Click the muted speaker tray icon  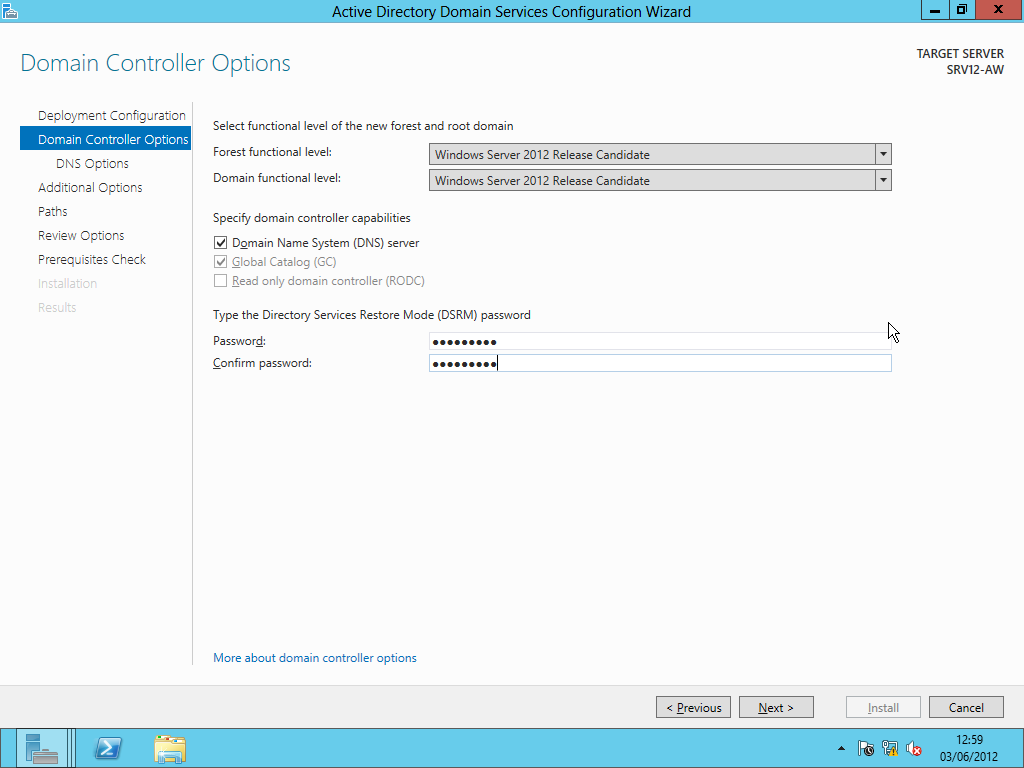[x=914, y=748]
